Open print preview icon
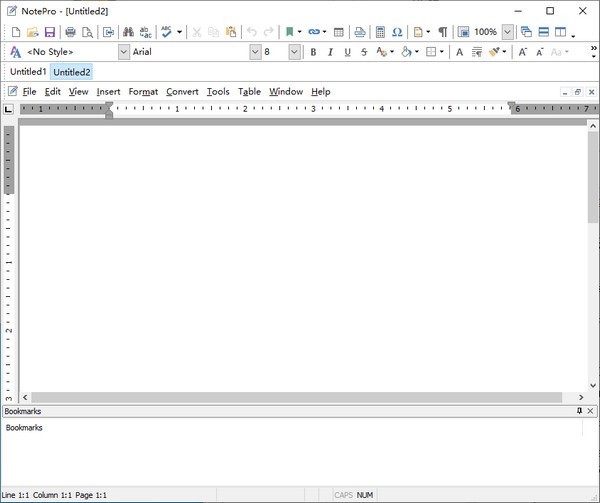 (88, 32)
